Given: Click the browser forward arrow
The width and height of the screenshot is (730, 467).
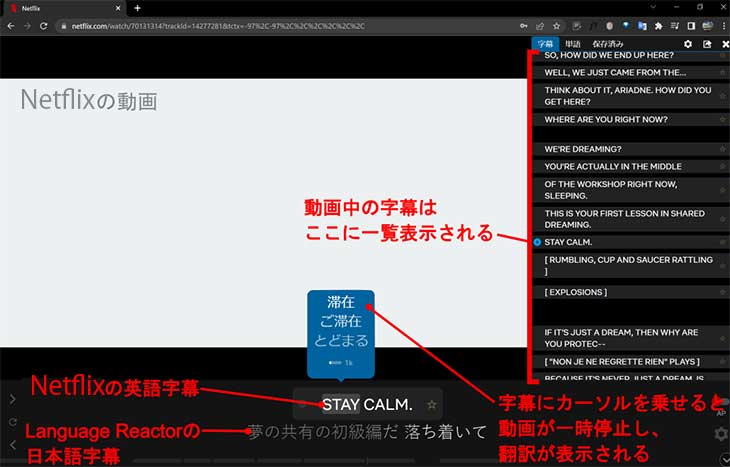Looking at the screenshot, I should tap(27, 26).
